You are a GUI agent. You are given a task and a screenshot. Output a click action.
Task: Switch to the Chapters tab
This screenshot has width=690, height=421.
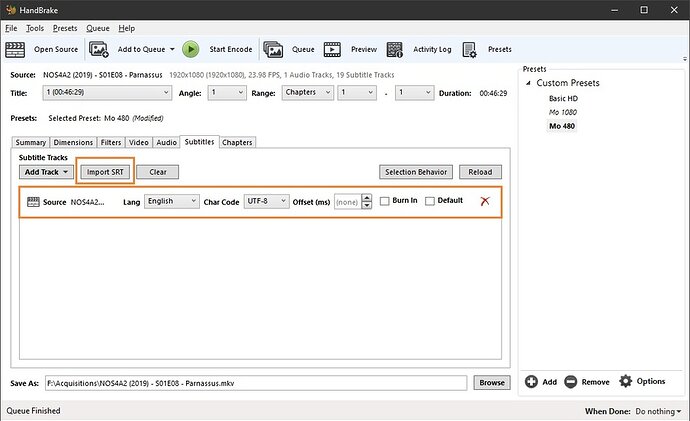[x=237, y=143]
